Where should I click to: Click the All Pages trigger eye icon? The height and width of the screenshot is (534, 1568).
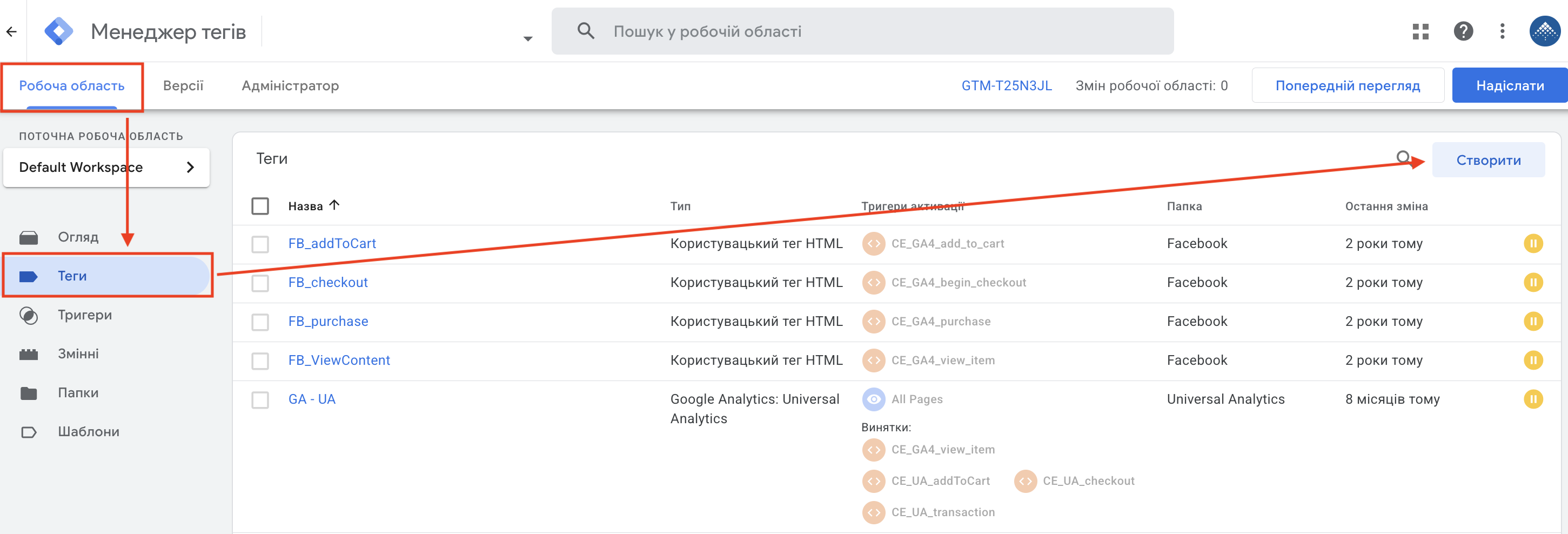click(874, 399)
